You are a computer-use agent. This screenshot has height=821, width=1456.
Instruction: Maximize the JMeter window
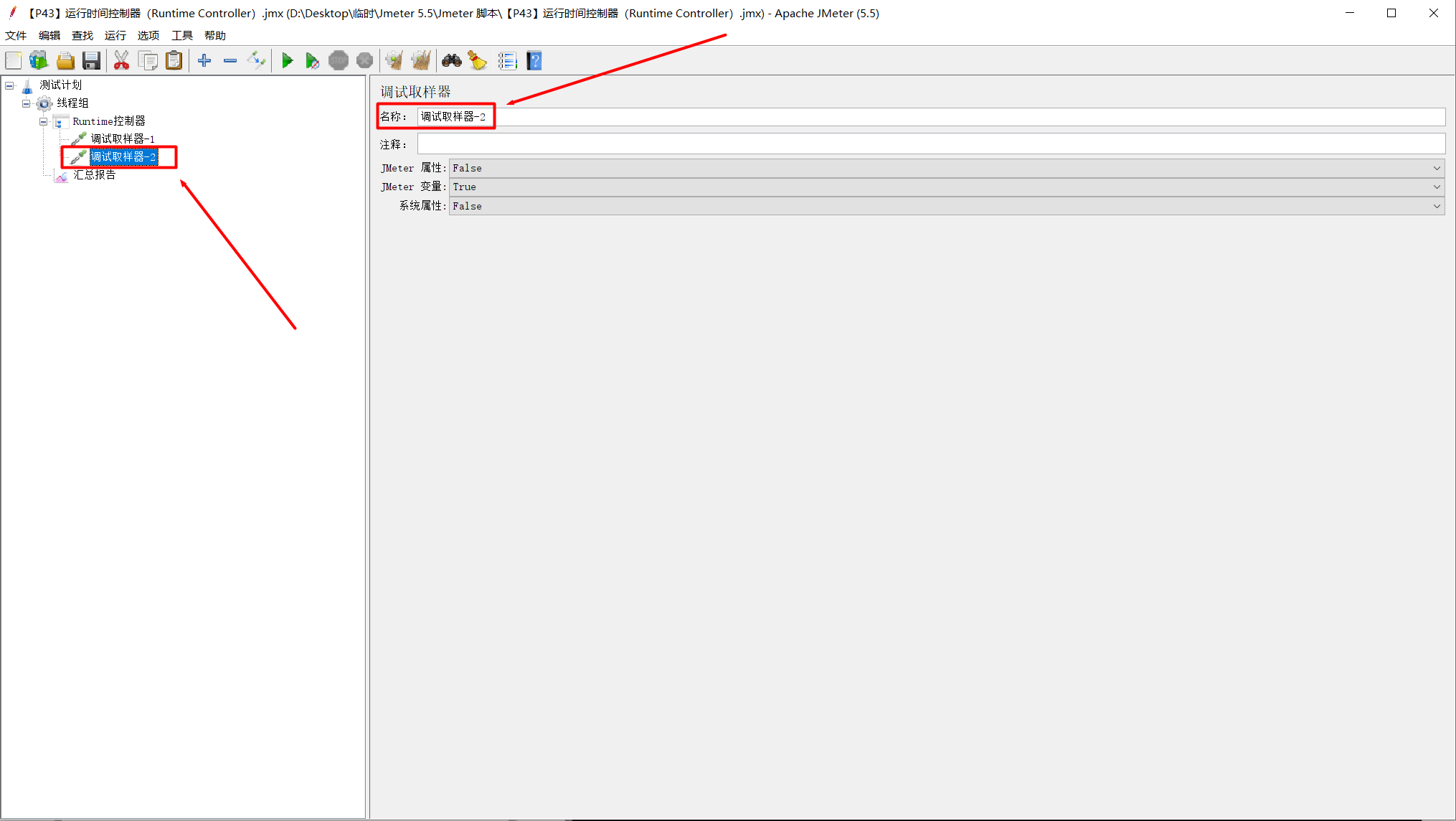tap(1391, 13)
